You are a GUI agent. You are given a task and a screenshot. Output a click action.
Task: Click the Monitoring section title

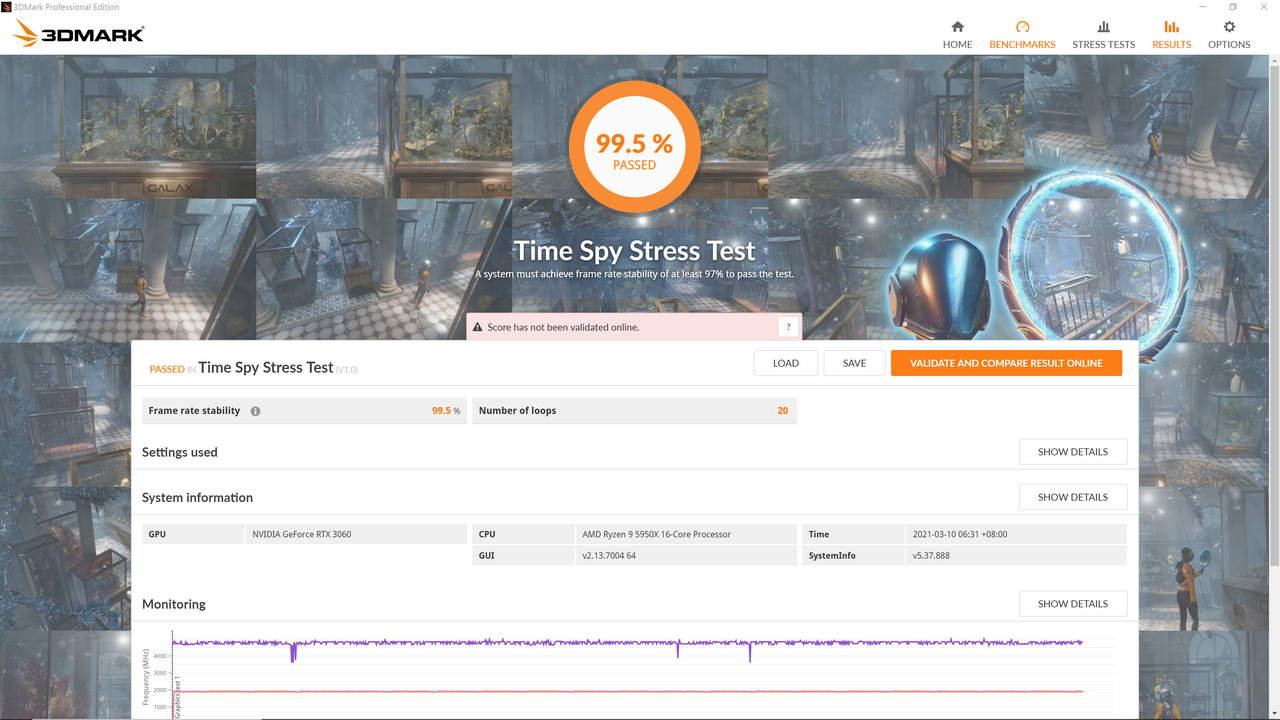(174, 604)
